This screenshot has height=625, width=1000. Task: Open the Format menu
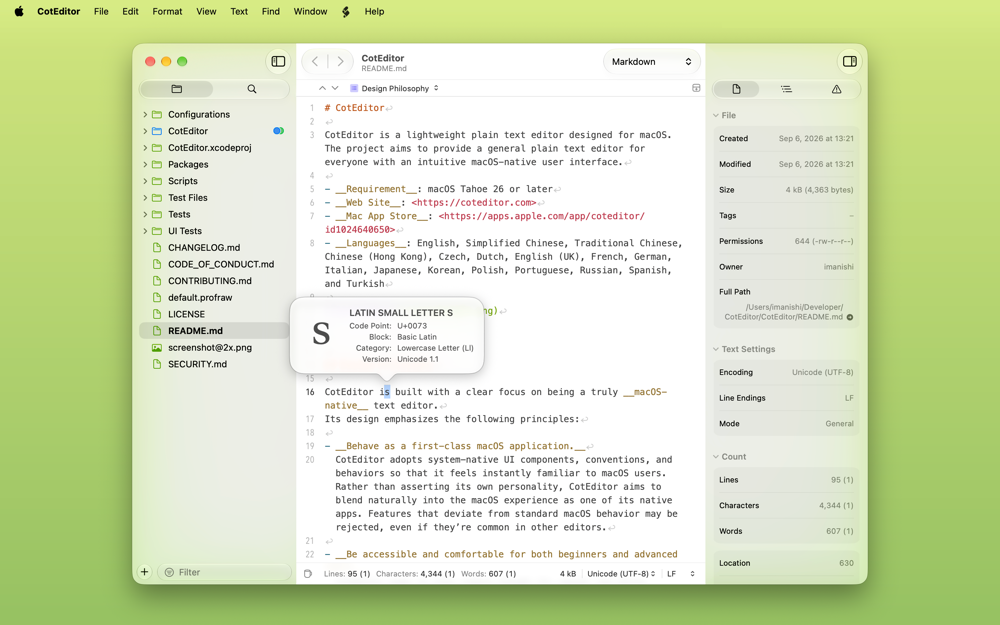(x=167, y=11)
